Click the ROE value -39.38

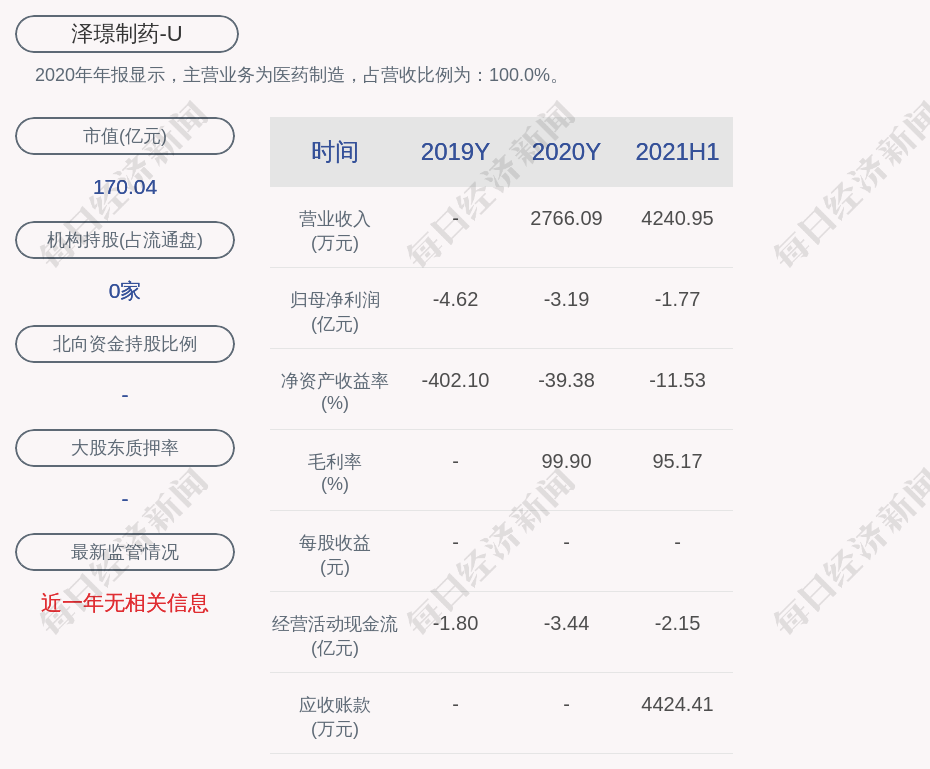[x=566, y=381]
